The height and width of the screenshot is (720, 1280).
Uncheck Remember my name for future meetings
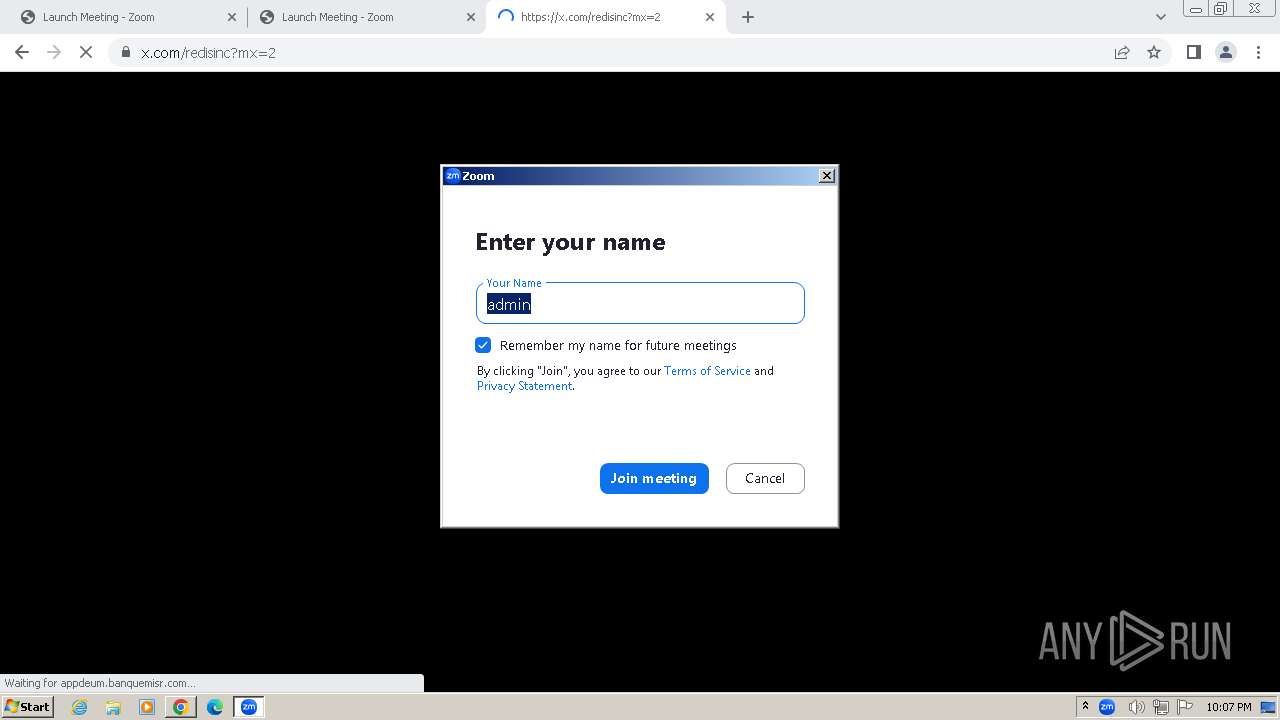click(483, 345)
